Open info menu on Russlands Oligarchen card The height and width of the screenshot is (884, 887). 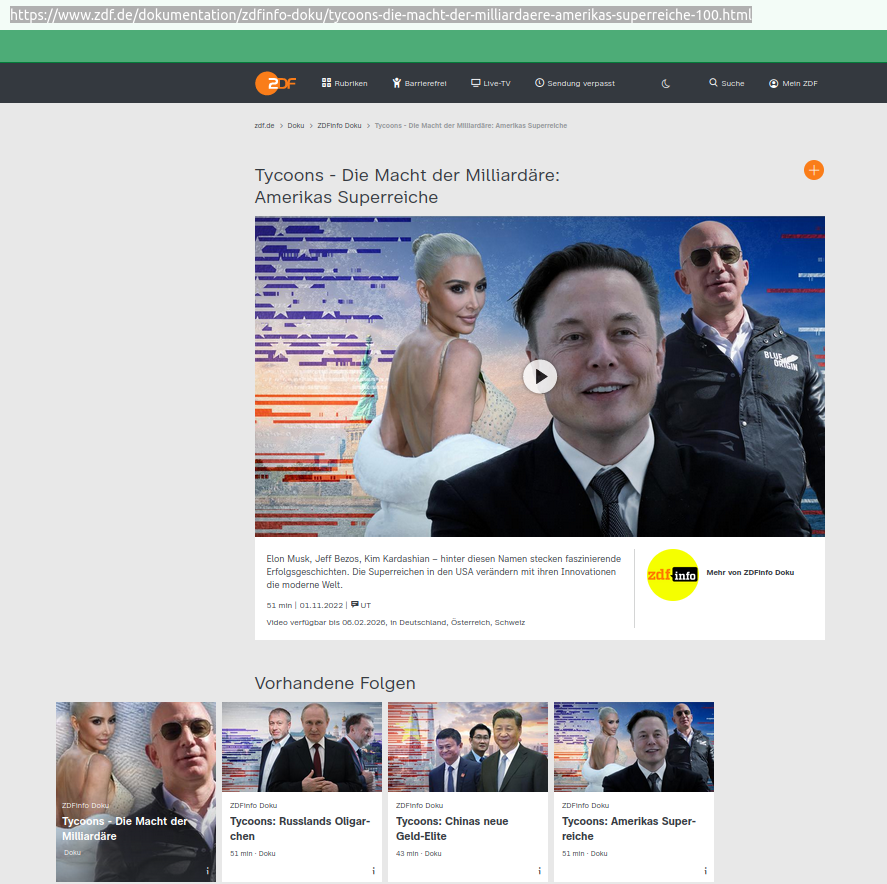click(373, 870)
